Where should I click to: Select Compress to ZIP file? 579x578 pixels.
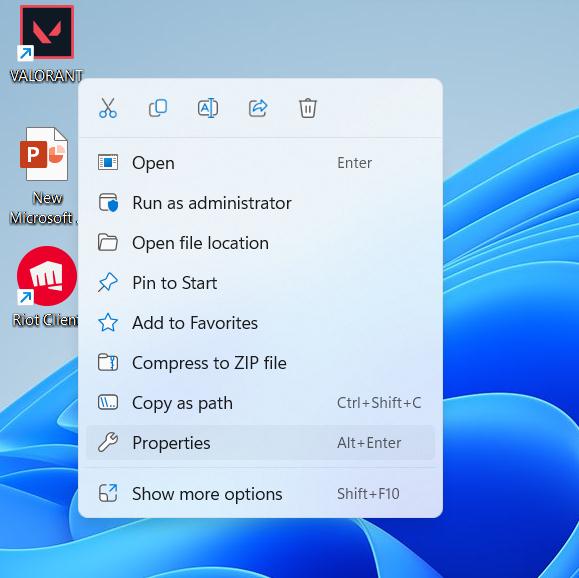(260, 363)
